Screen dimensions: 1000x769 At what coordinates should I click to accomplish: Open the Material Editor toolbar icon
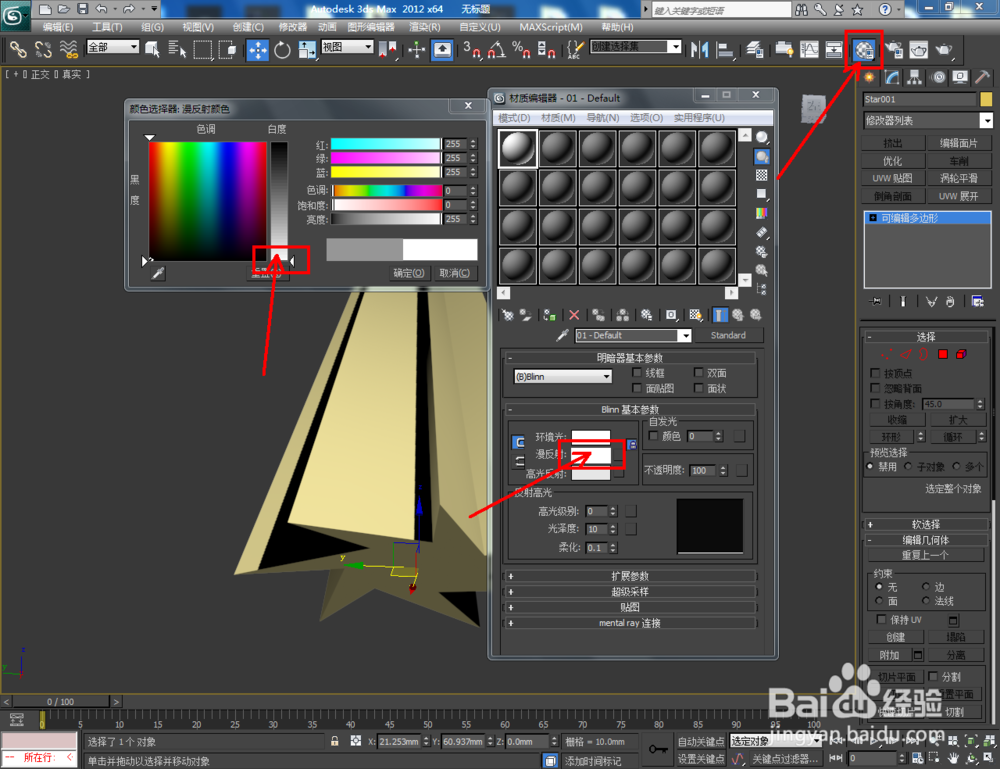click(864, 50)
